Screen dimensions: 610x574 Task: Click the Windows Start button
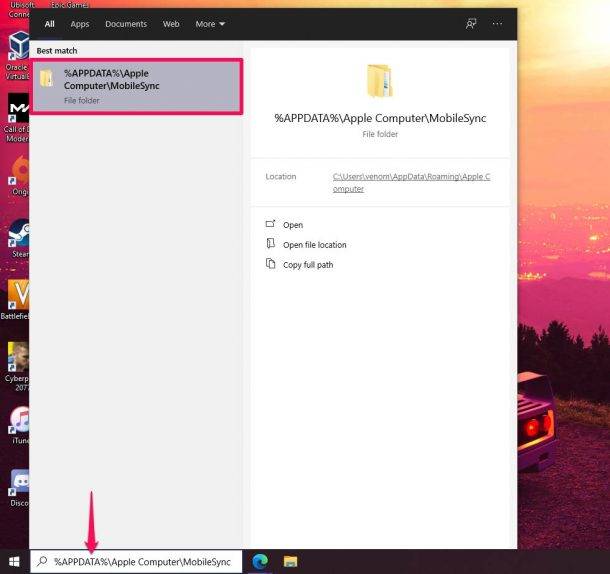pos(15,562)
